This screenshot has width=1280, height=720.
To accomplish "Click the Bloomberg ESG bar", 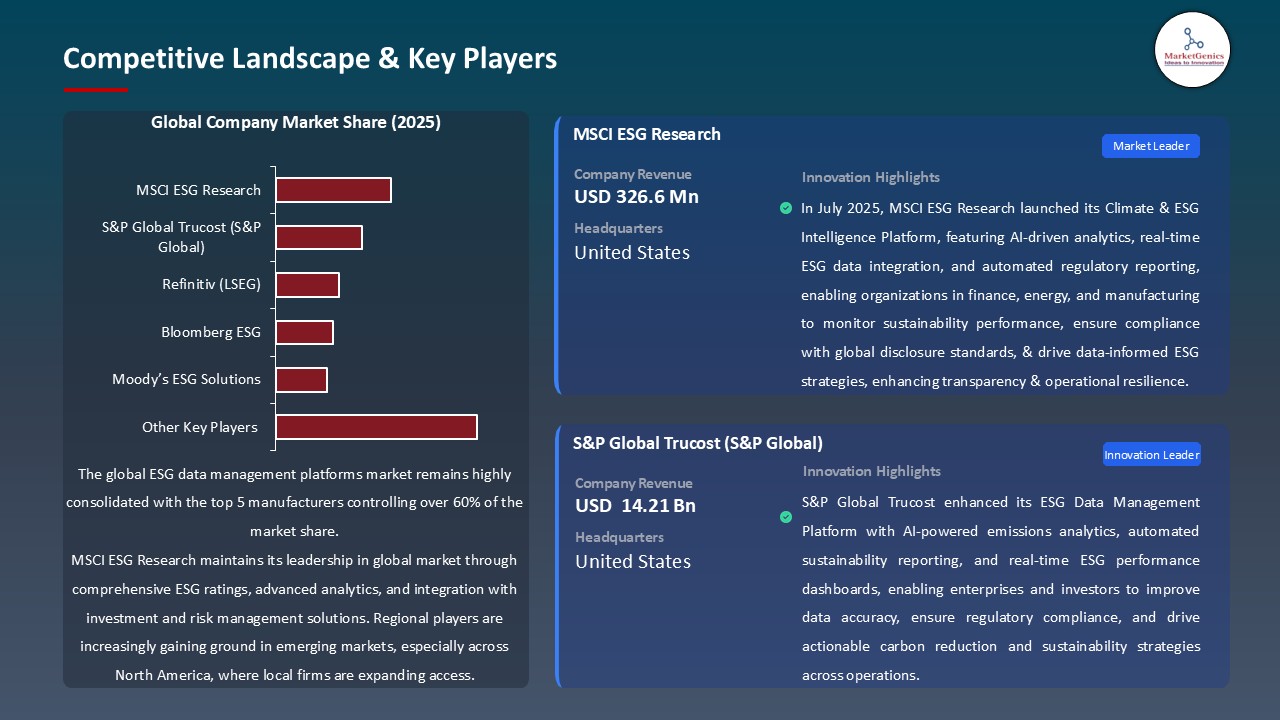I will [x=305, y=332].
